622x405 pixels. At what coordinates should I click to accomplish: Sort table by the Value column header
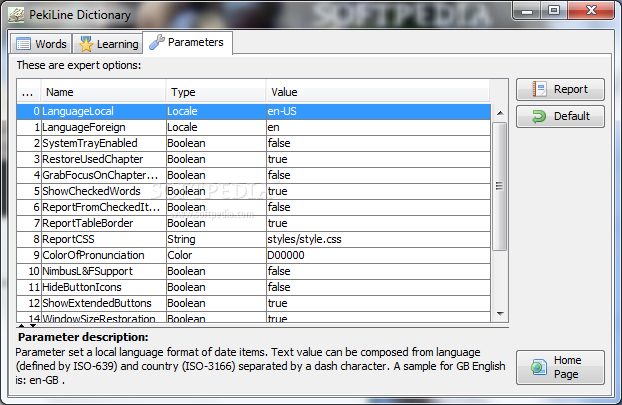pos(378,92)
